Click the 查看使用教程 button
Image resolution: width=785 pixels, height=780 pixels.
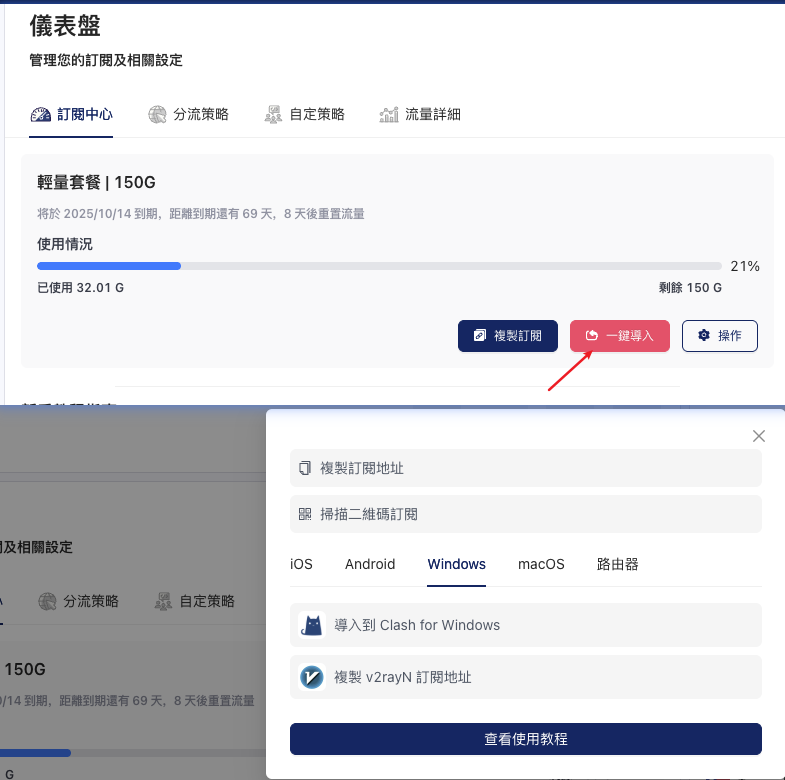pyautogui.click(x=526, y=739)
